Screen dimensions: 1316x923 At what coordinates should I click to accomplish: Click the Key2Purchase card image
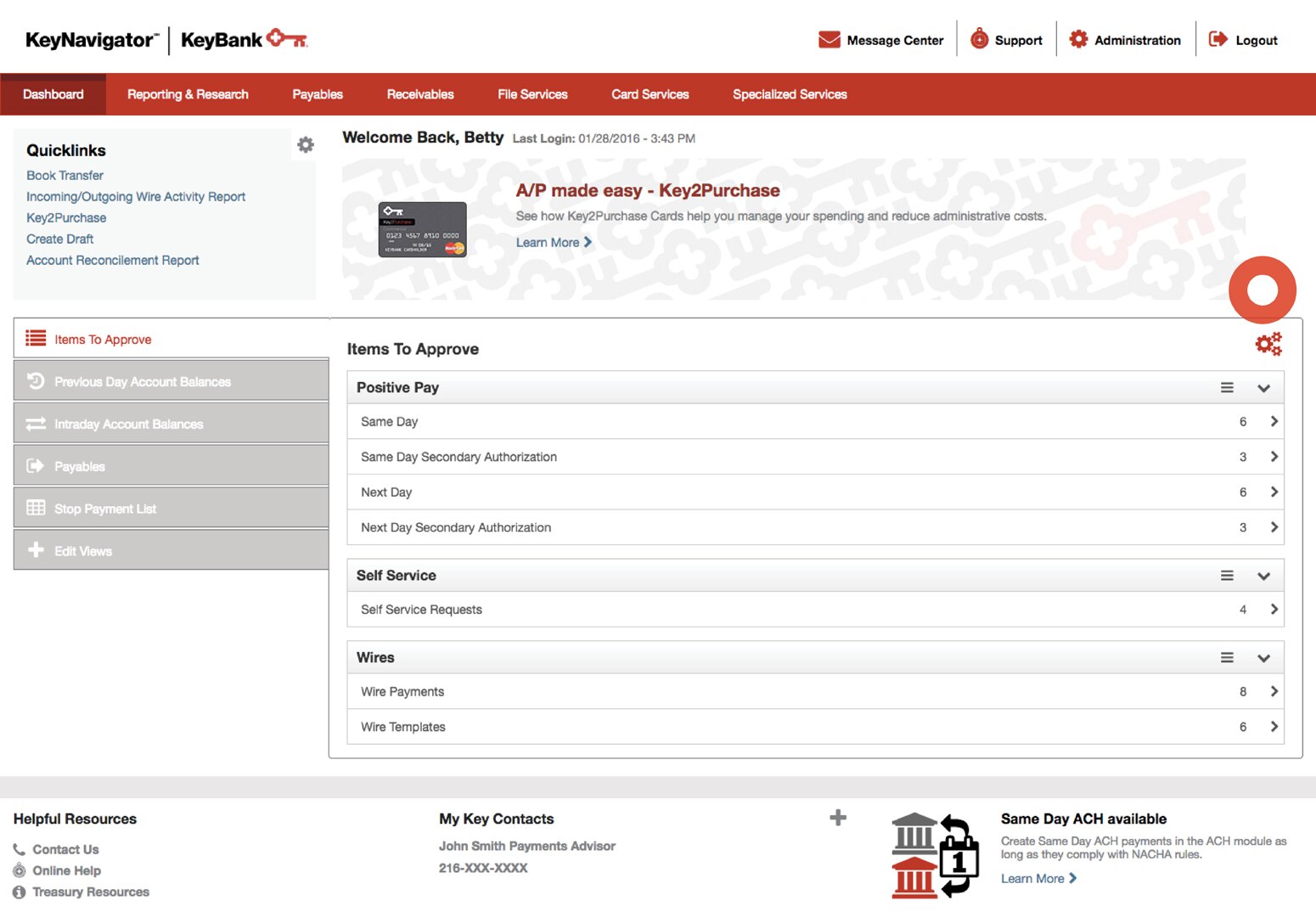point(422,229)
